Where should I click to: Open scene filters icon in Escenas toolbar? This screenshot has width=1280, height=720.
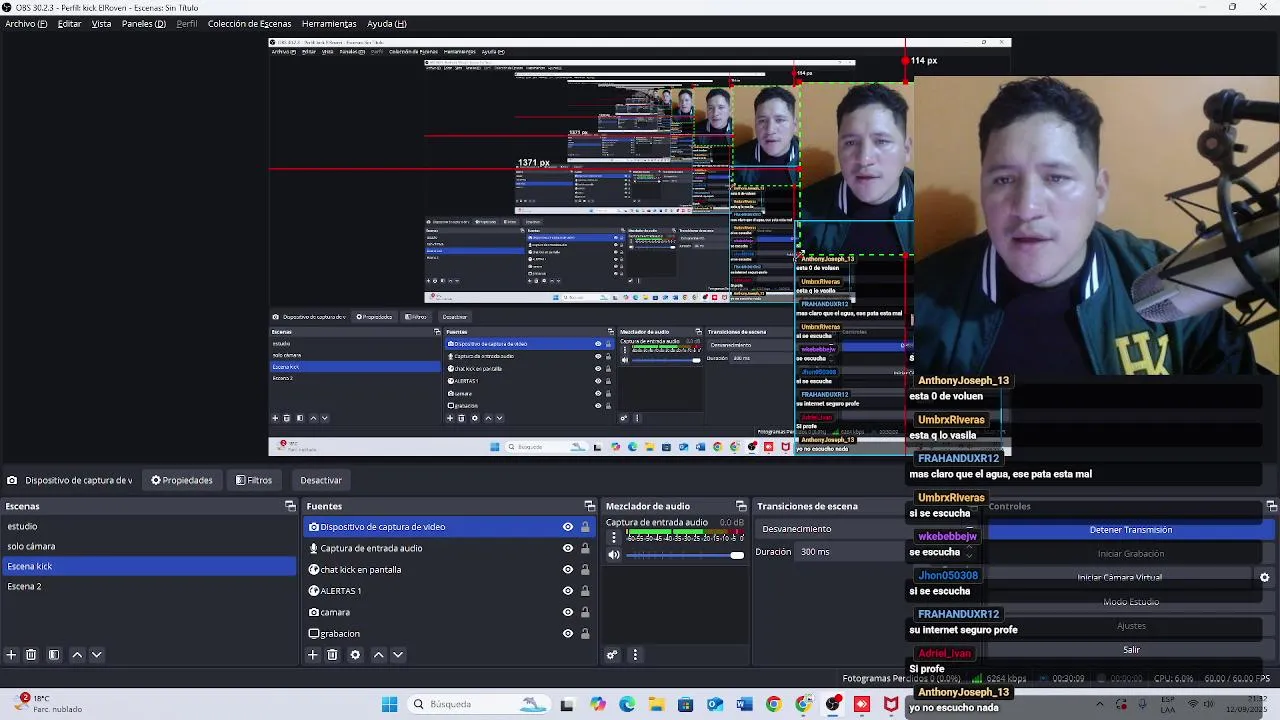(54, 655)
